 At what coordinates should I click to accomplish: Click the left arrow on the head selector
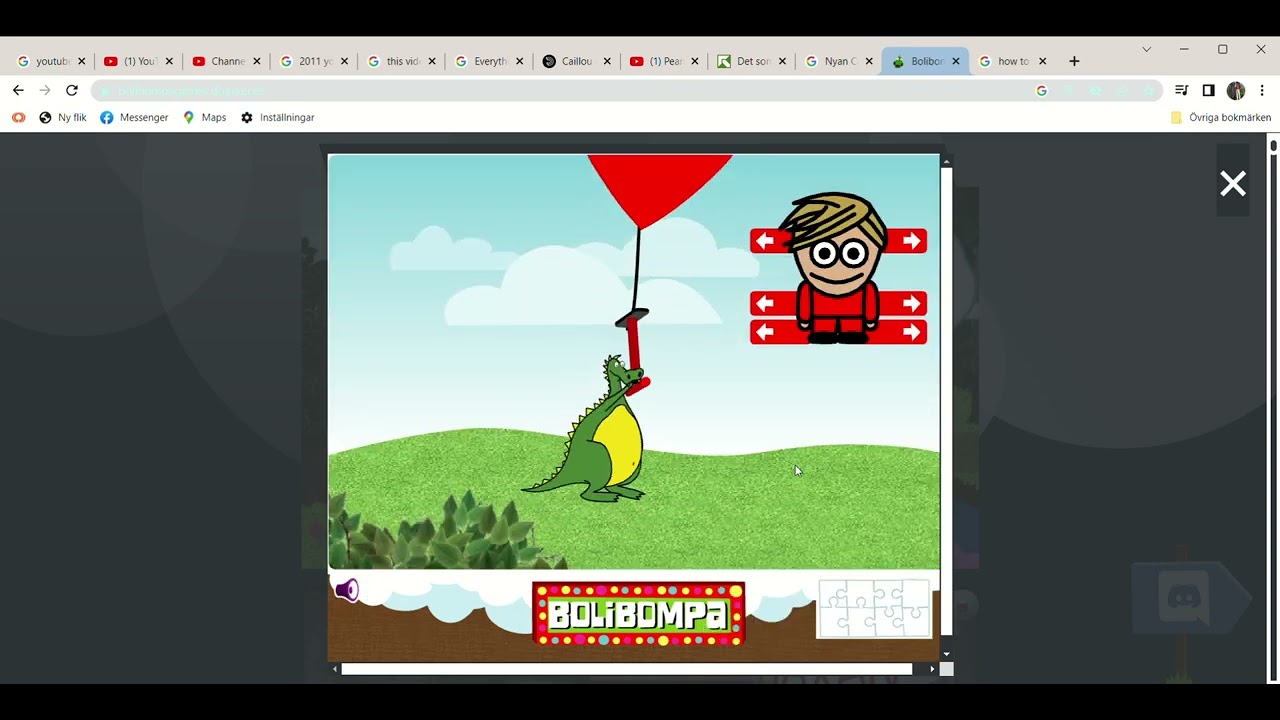coord(765,241)
